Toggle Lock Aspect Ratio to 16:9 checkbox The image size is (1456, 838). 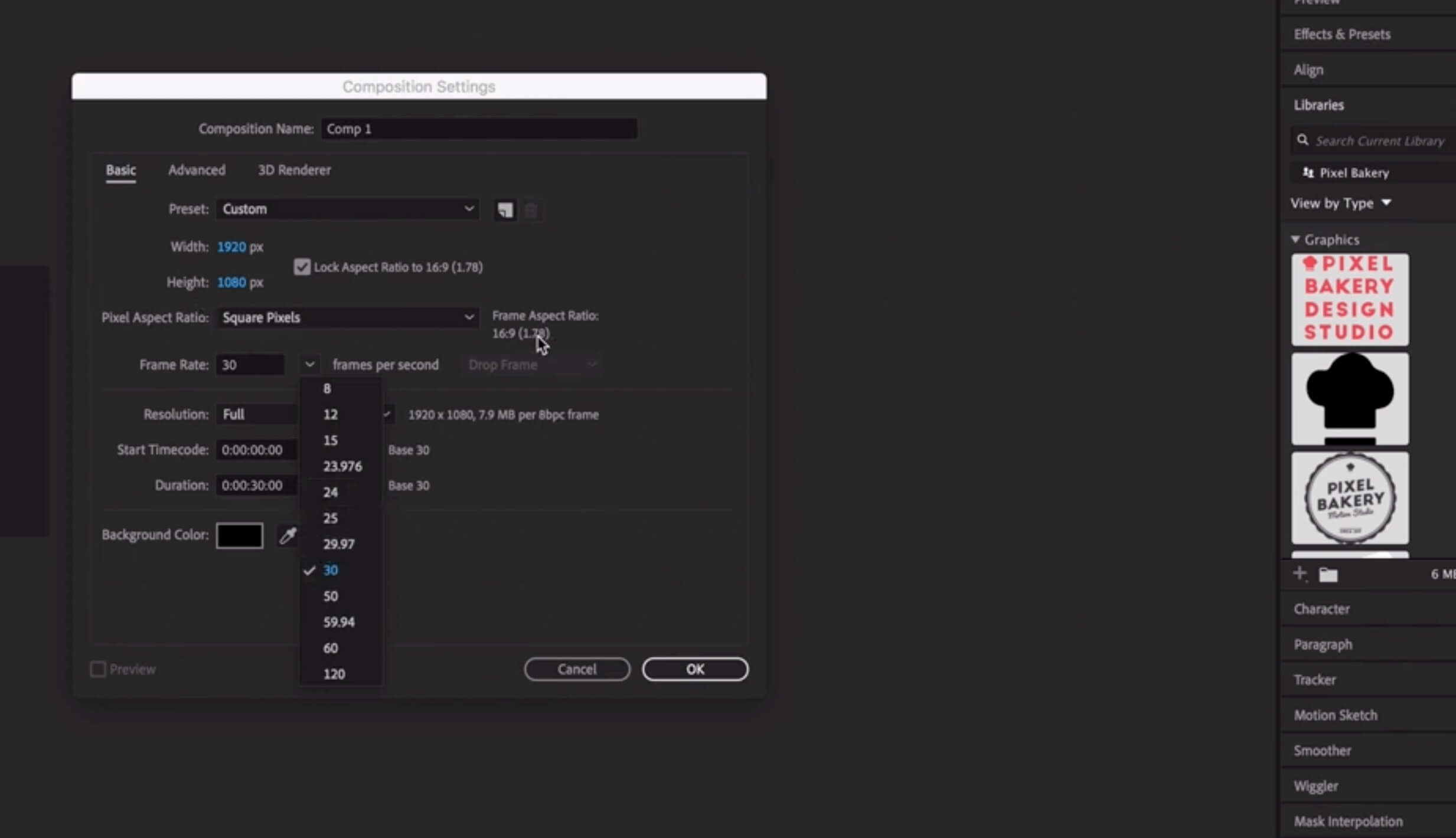(302, 267)
